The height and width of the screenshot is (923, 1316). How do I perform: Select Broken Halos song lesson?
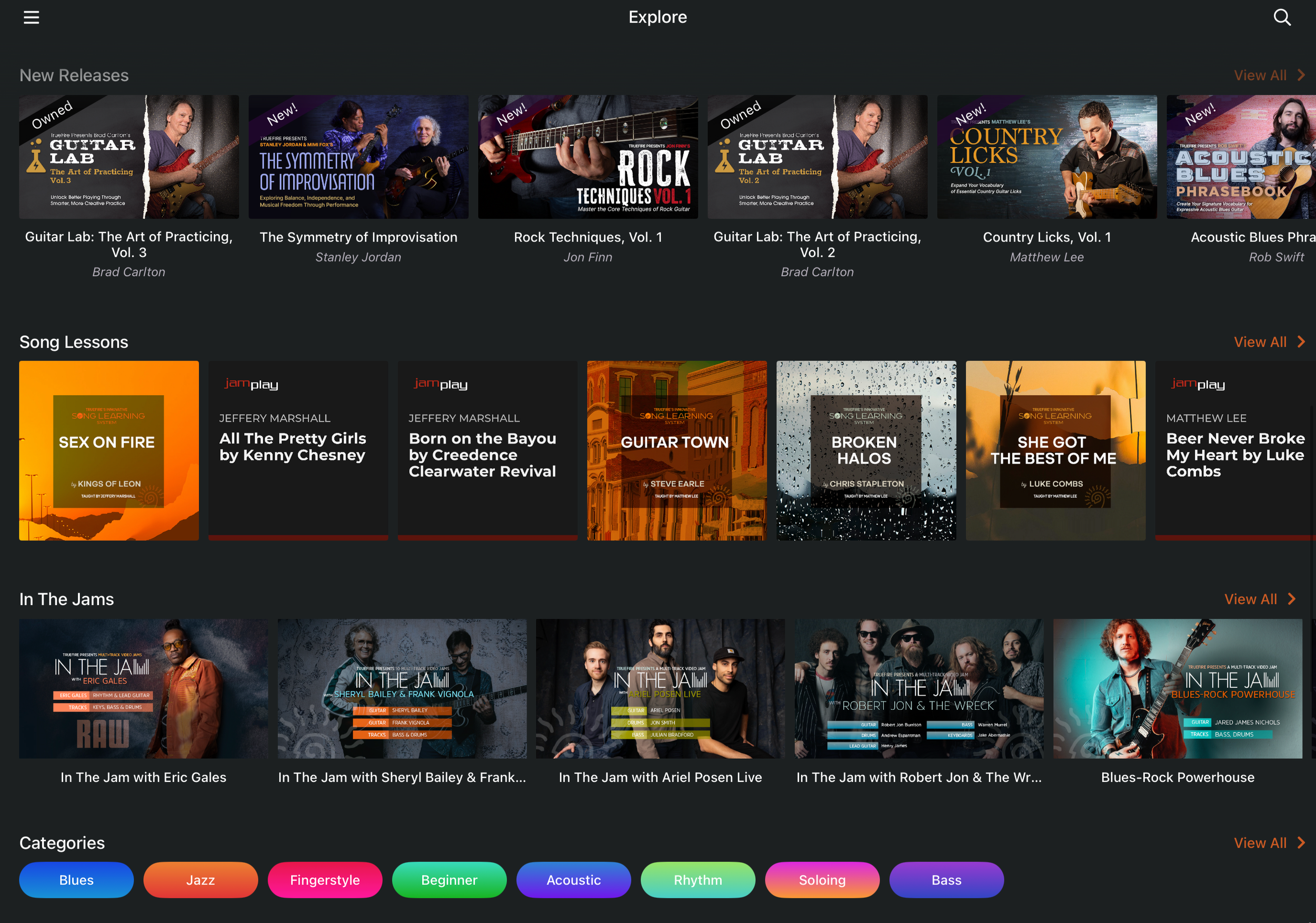pyautogui.click(x=866, y=450)
